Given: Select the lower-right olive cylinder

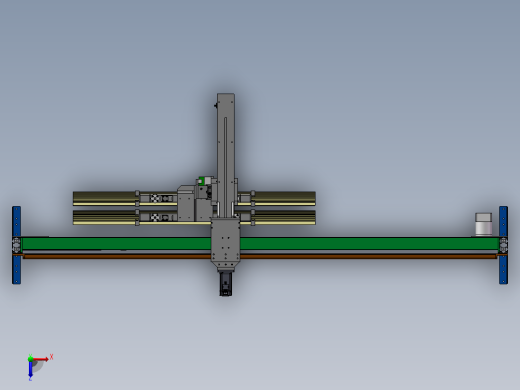Looking at the screenshot, I should click(x=285, y=217).
